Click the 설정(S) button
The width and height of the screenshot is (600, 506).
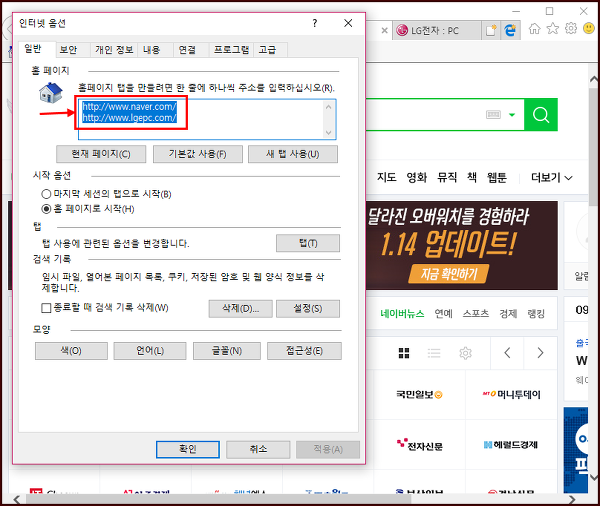(308, 308)
